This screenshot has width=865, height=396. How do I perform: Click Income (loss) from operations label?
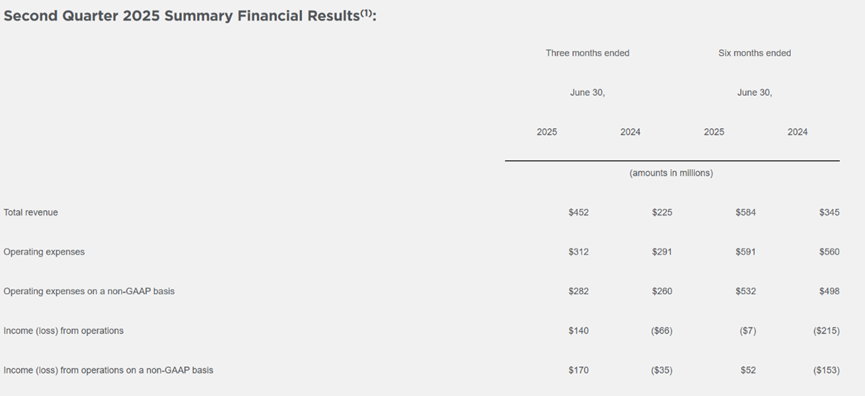tap(63, 331)
